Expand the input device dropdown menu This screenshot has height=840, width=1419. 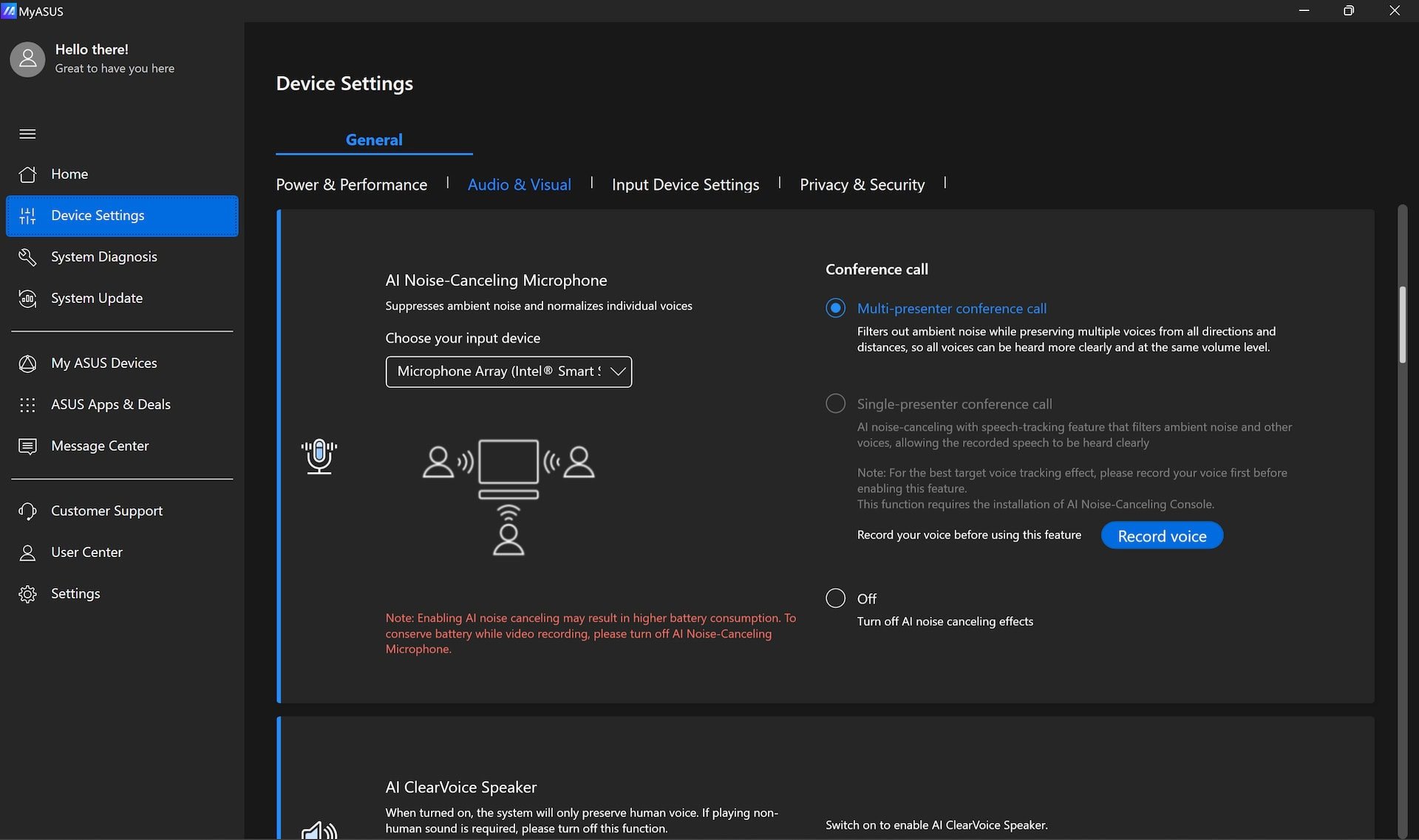616,371
